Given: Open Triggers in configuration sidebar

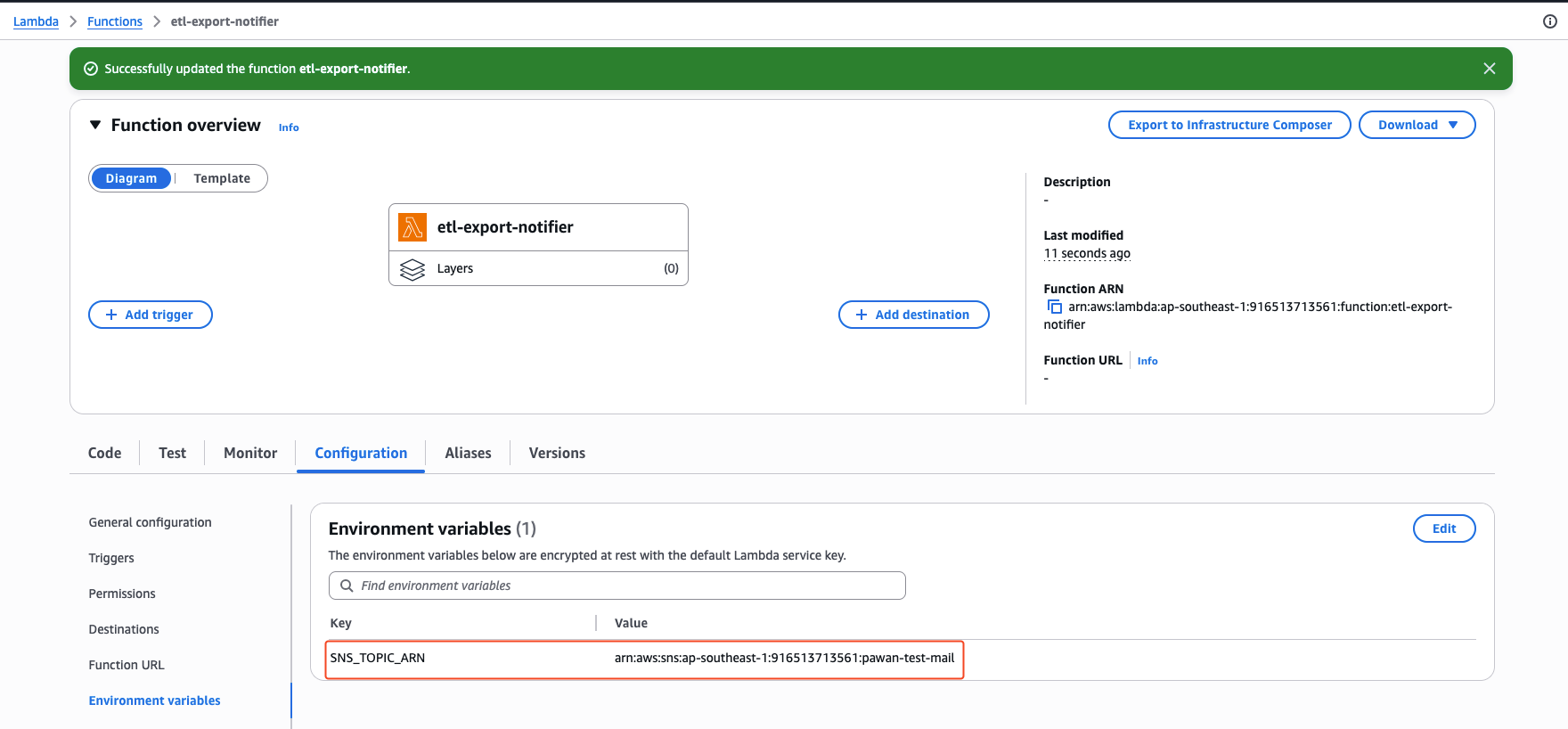Looking at the screenshot, I should tap(111, 558).
